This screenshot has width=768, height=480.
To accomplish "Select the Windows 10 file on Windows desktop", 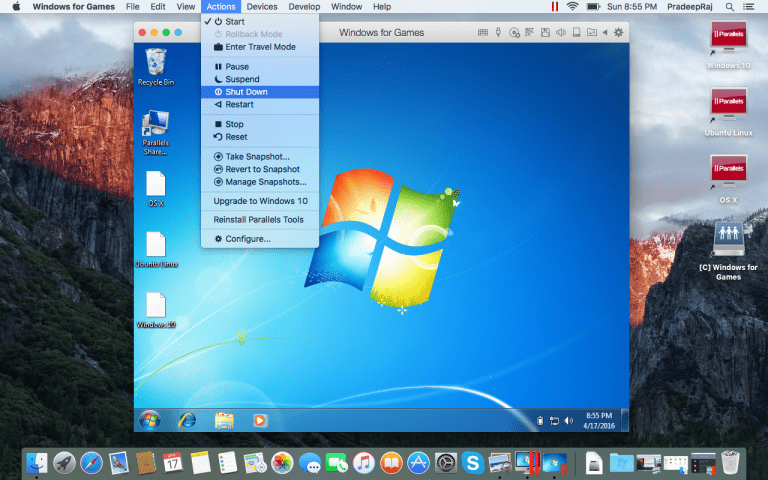I will pyautogui.click(x=156, y=311).
